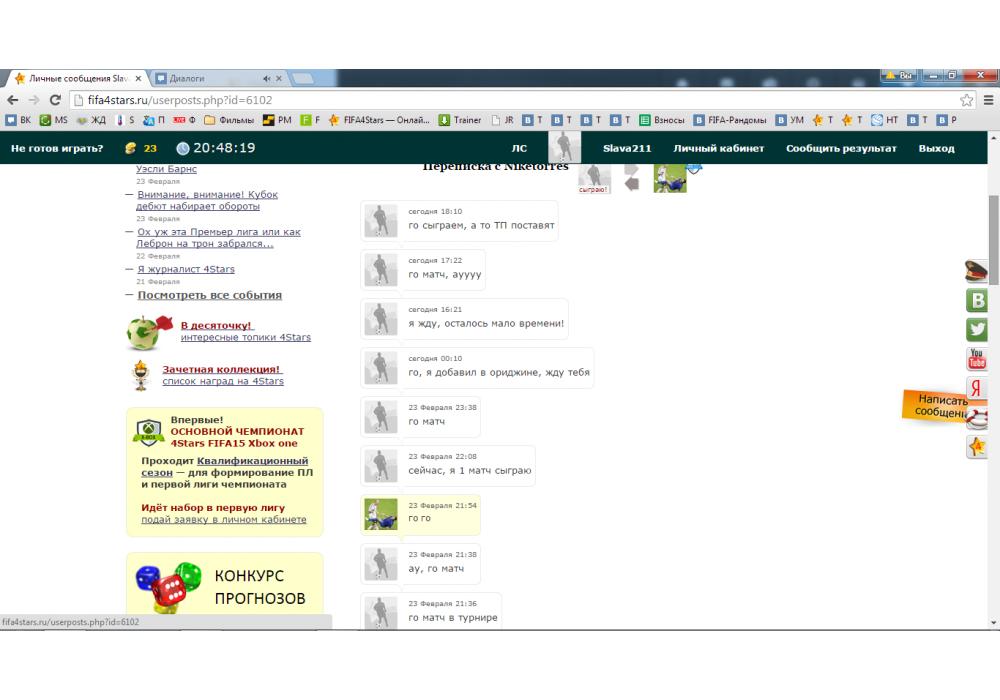Open the Twitter sidebar icon
Image resolution: width=1000 pixels, height=700 pixels.
[977, 329]
